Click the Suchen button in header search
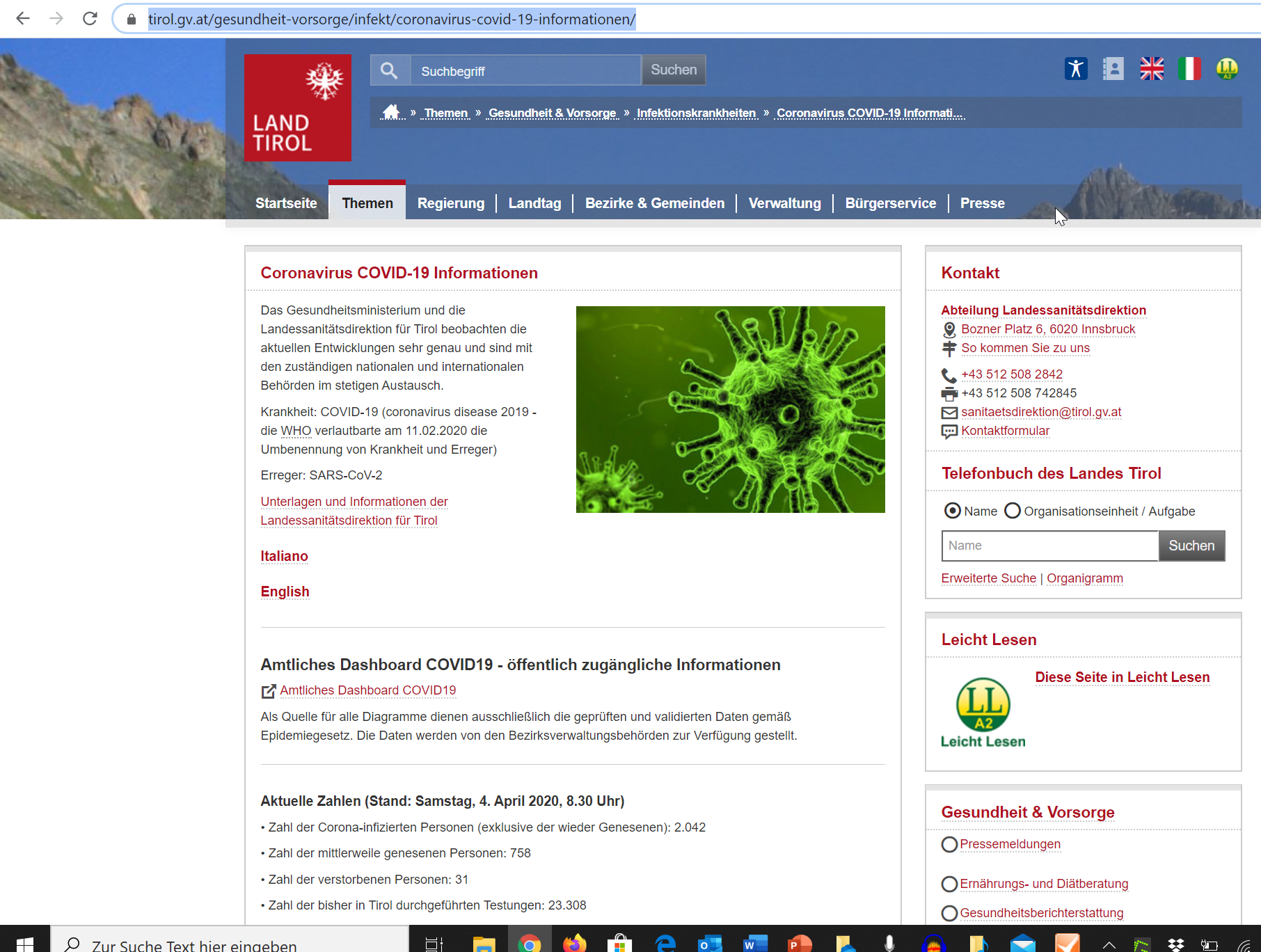 pyautogui.click(x=674, y=70)
